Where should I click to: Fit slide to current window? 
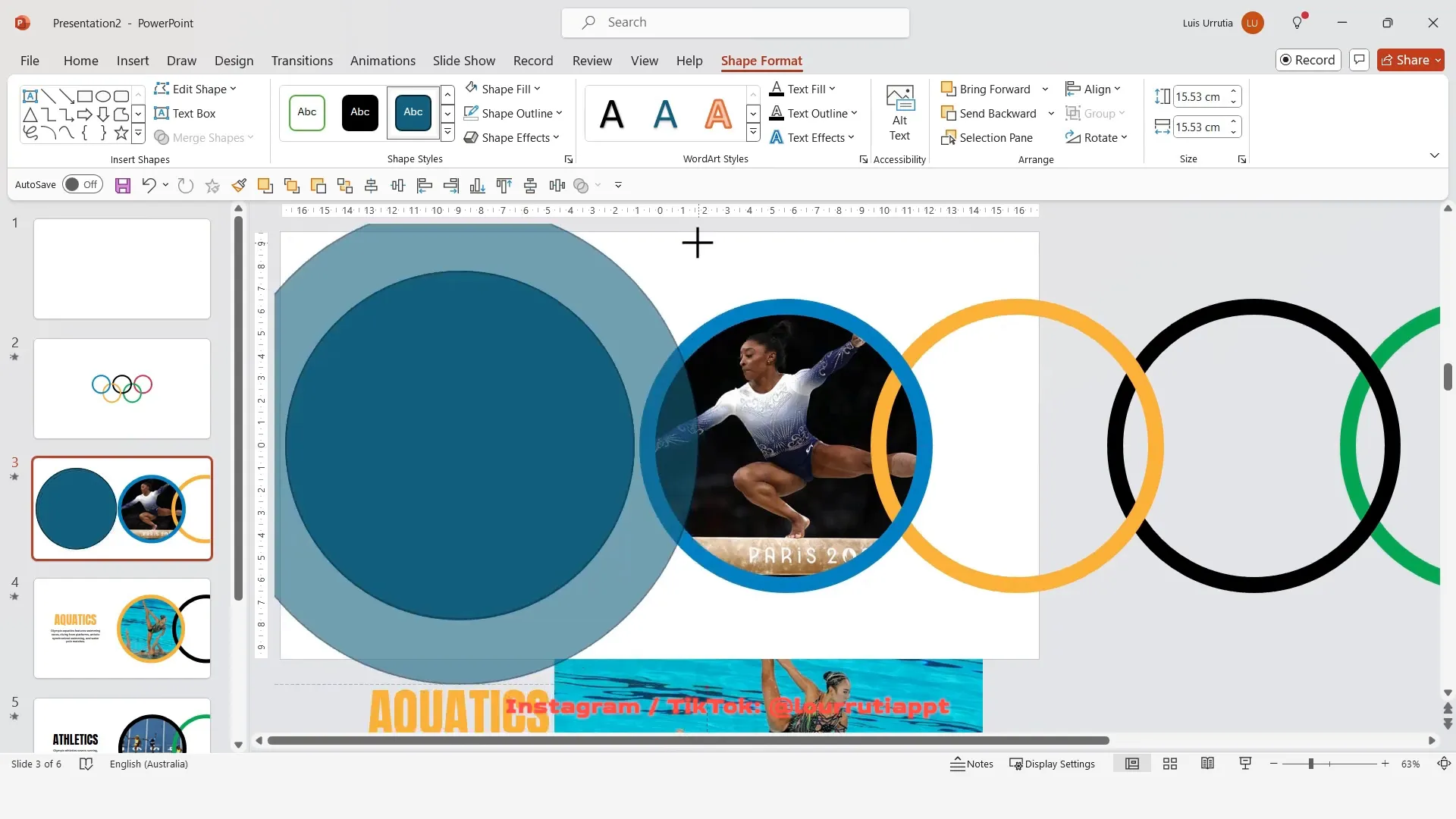point(1444,764)
